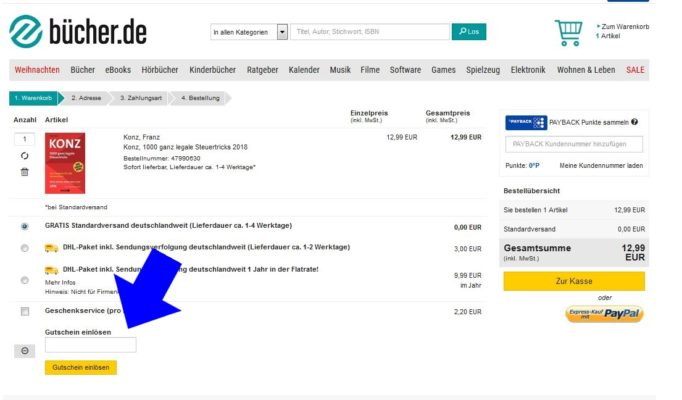Open the Hörbücher menu
The image size is (682, 400).
[160, 70]
